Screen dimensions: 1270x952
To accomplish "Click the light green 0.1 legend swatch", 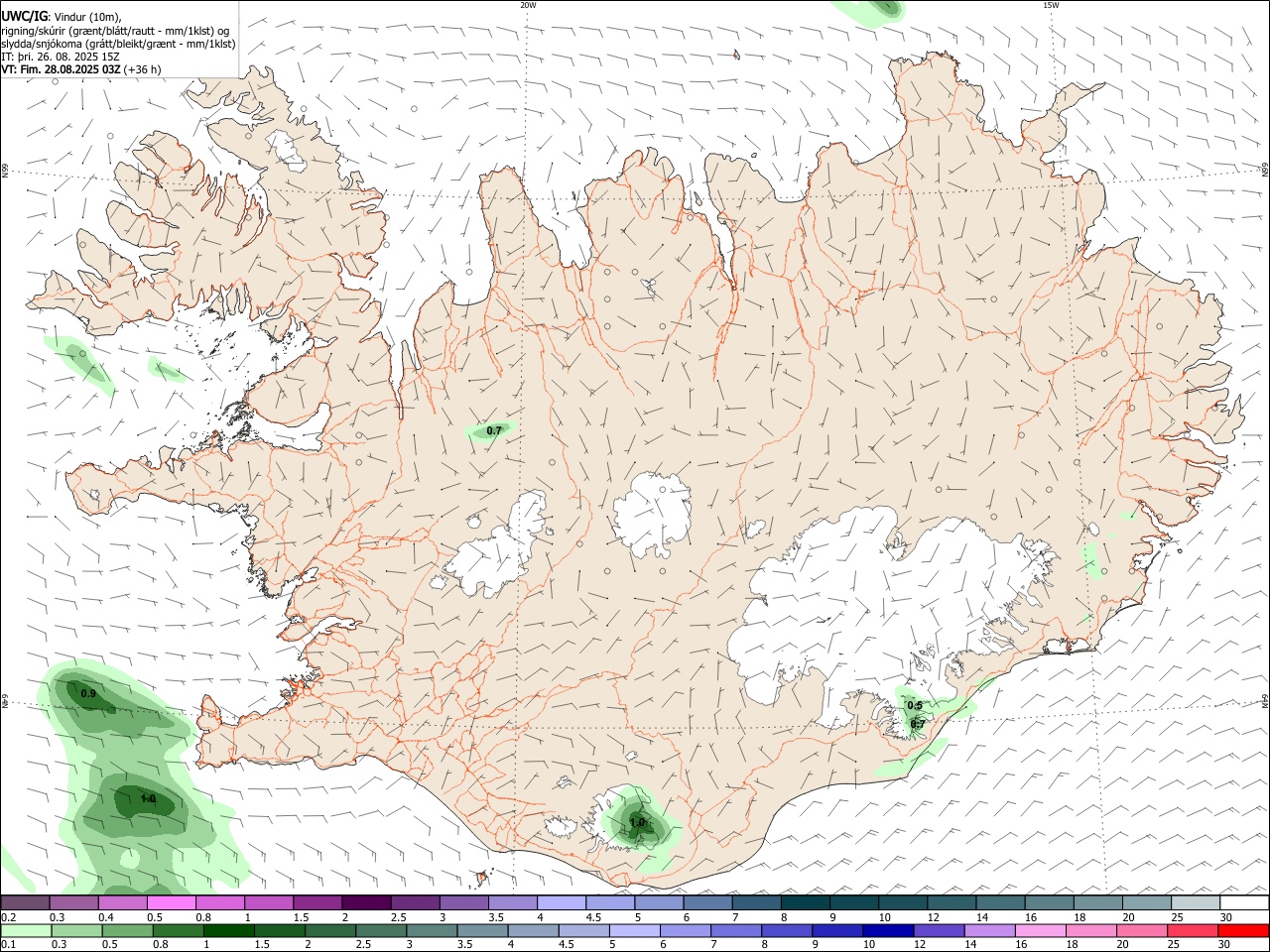I will (x=26, y=930).
